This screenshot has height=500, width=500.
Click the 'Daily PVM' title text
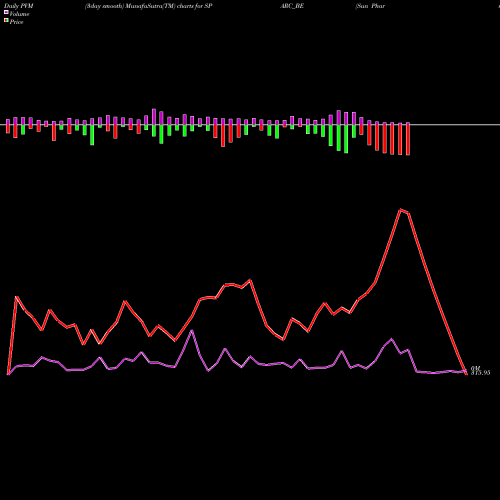tap(19, 6)
